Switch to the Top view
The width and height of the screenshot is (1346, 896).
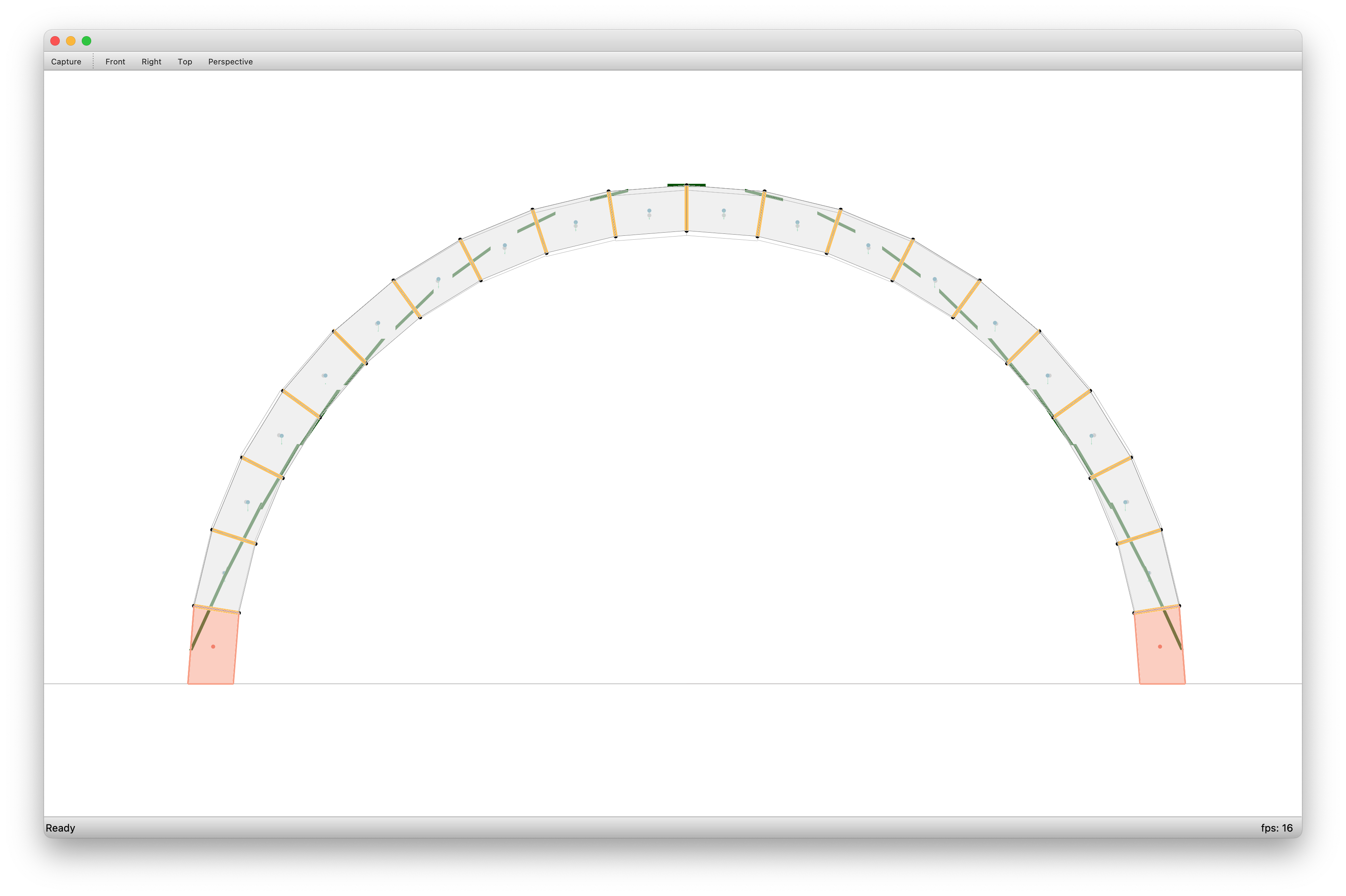(185, 62)
